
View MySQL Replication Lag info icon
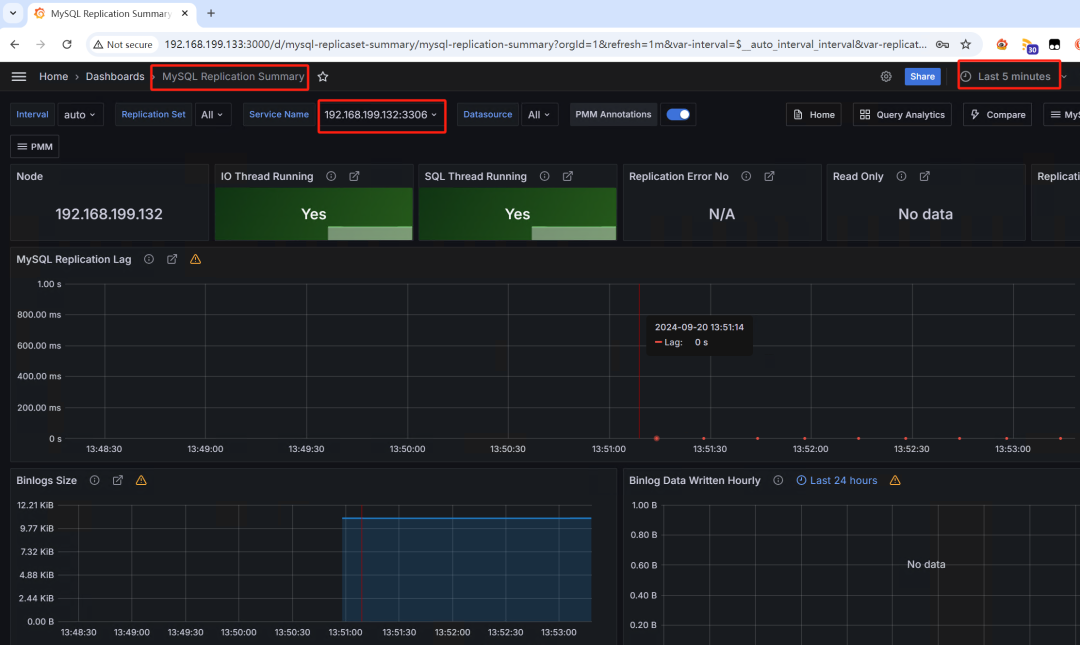coord(149,259)
